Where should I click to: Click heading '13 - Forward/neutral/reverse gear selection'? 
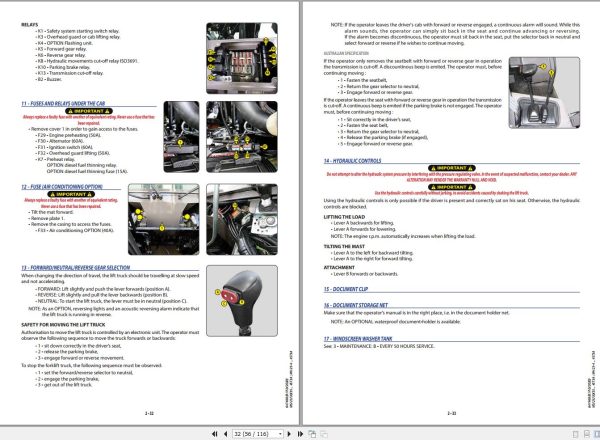[76, 267]
